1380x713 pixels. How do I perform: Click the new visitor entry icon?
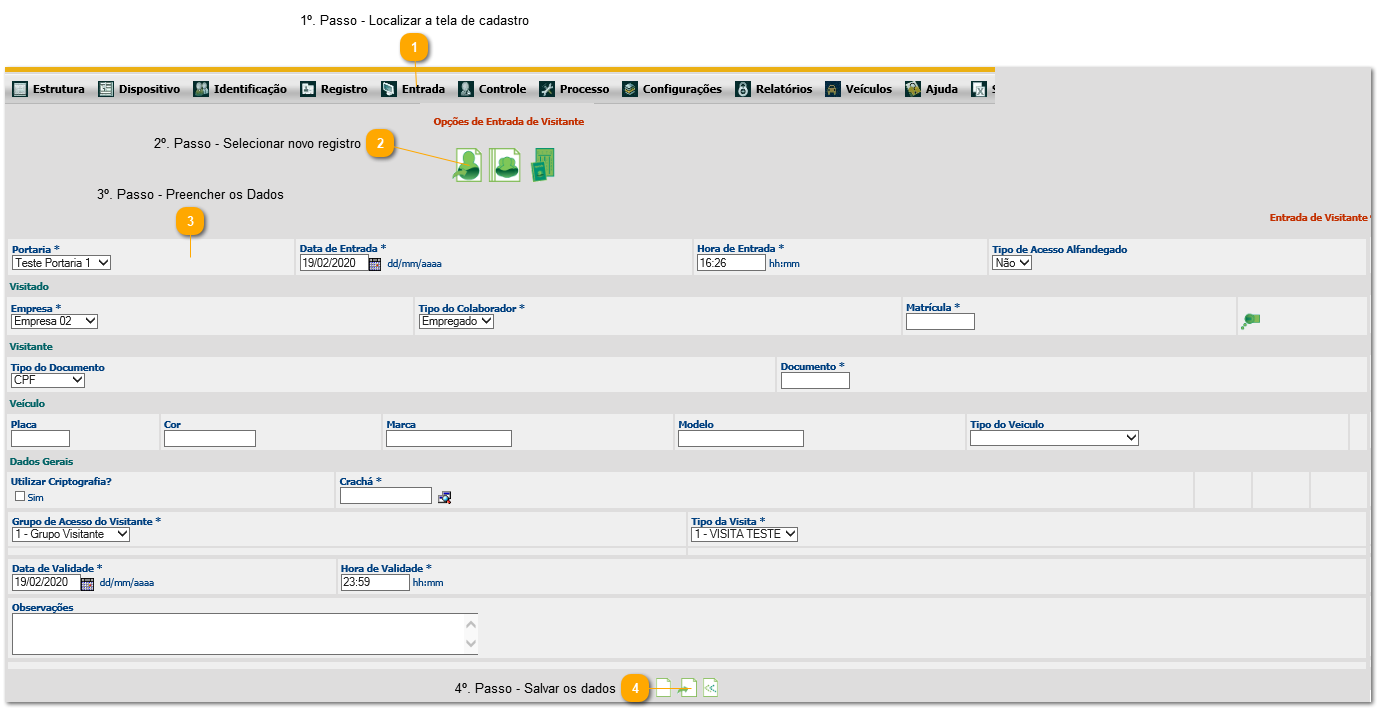[468, 164]
